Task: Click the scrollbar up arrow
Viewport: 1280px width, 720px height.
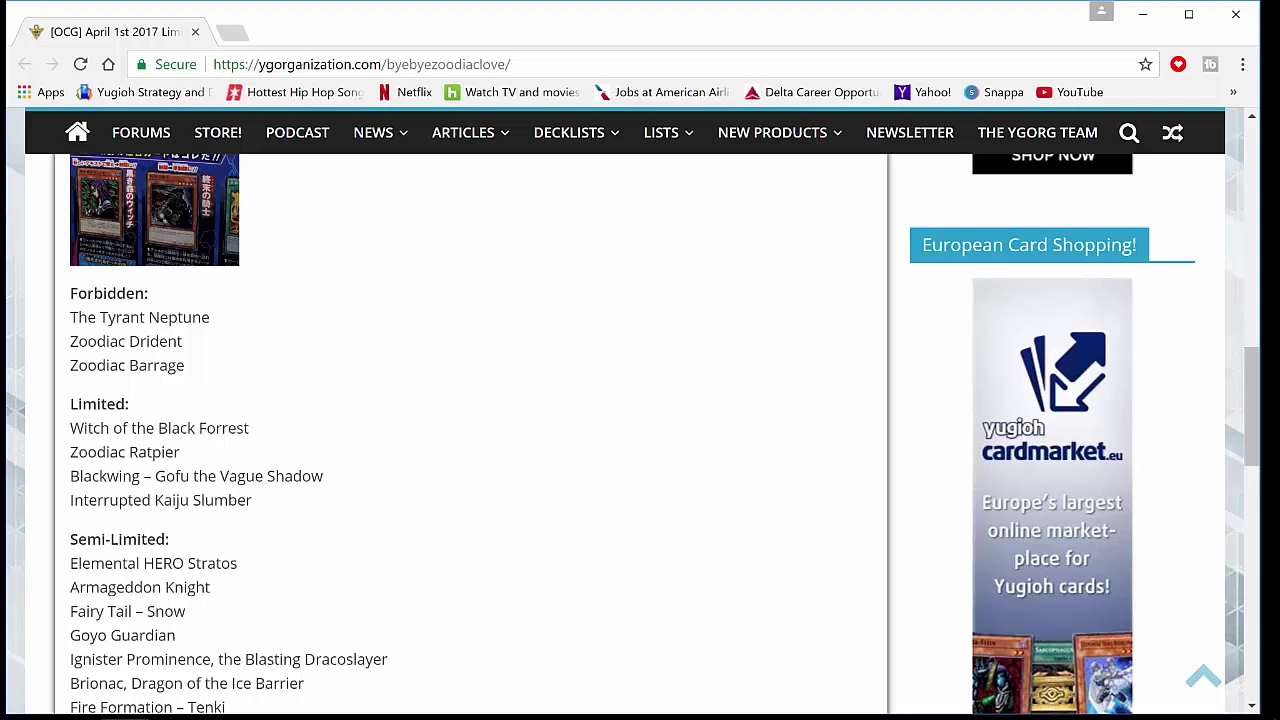Action: [1251, 117]
